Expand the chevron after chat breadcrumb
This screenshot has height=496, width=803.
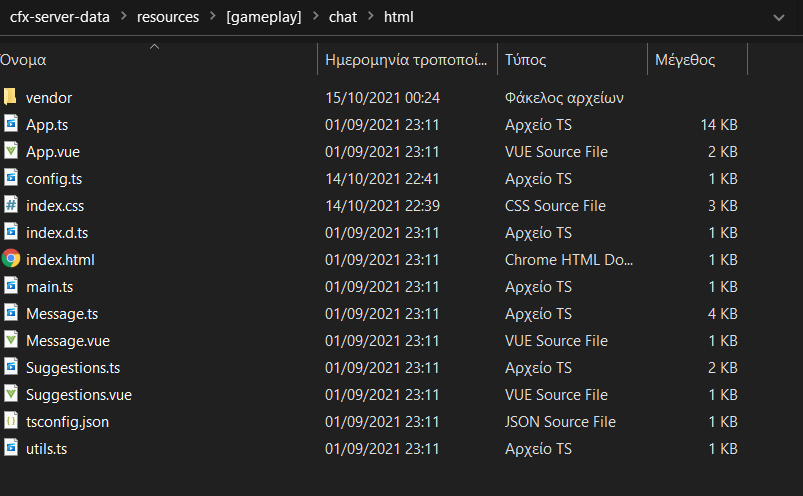point(370,16)
